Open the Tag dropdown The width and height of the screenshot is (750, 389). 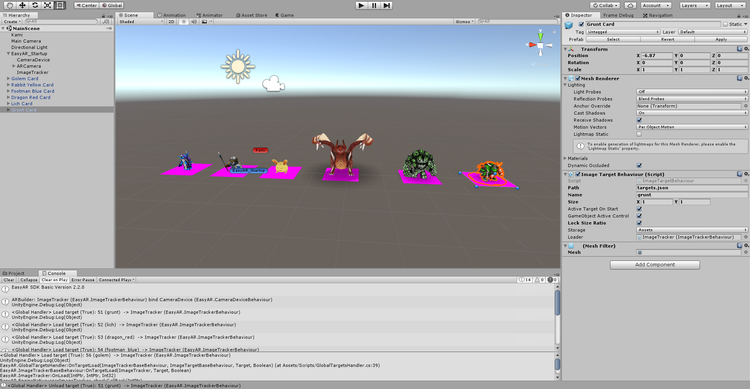pyautogui.click(x=623, y=32)
